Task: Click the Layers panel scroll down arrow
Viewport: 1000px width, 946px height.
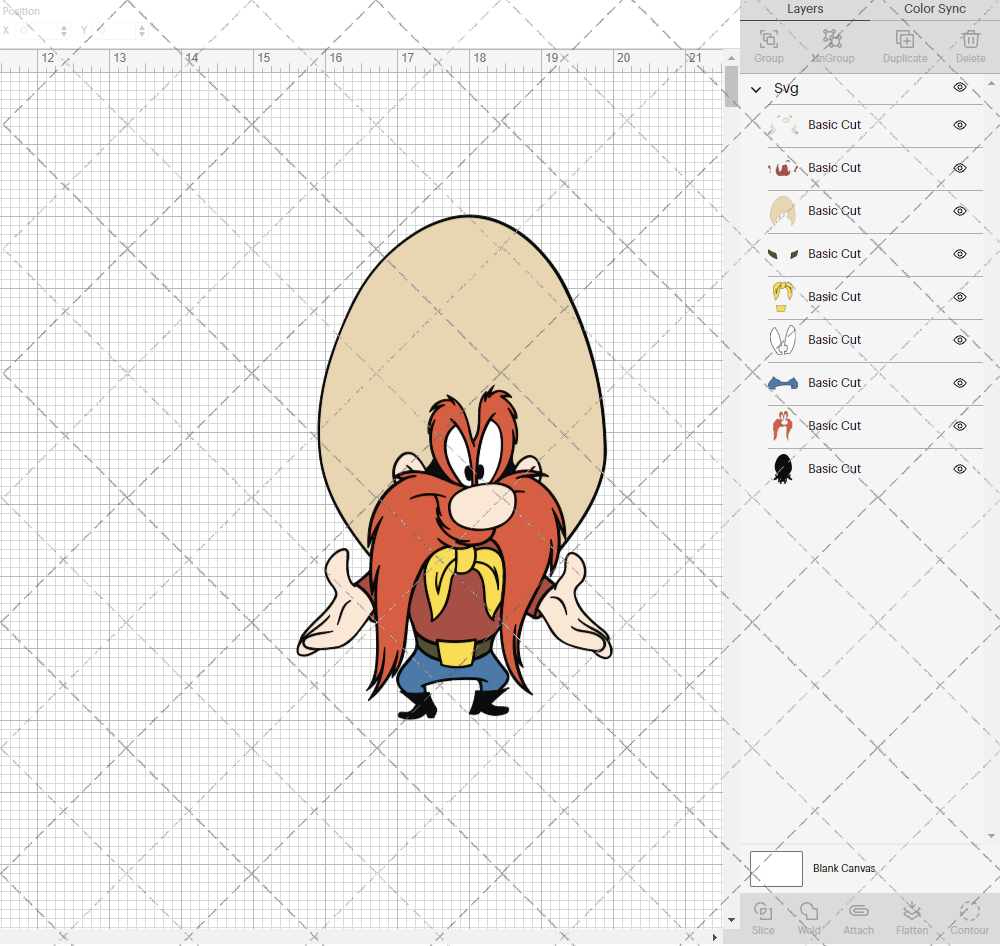Action: coord(990,836)
